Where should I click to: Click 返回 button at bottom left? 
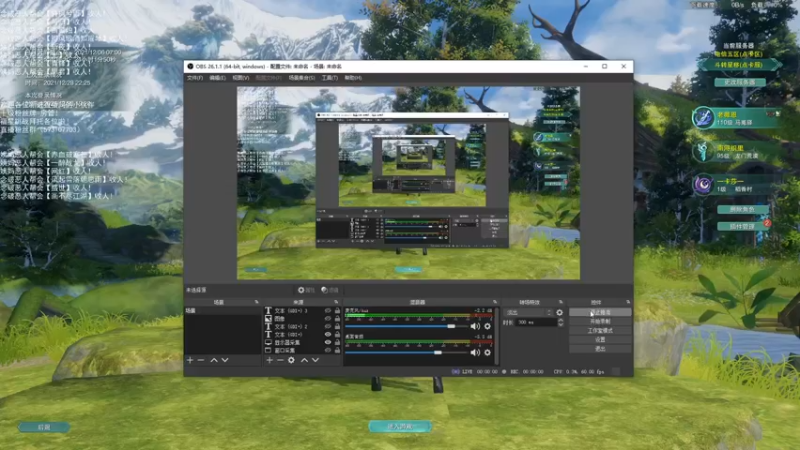pos(44,427)
